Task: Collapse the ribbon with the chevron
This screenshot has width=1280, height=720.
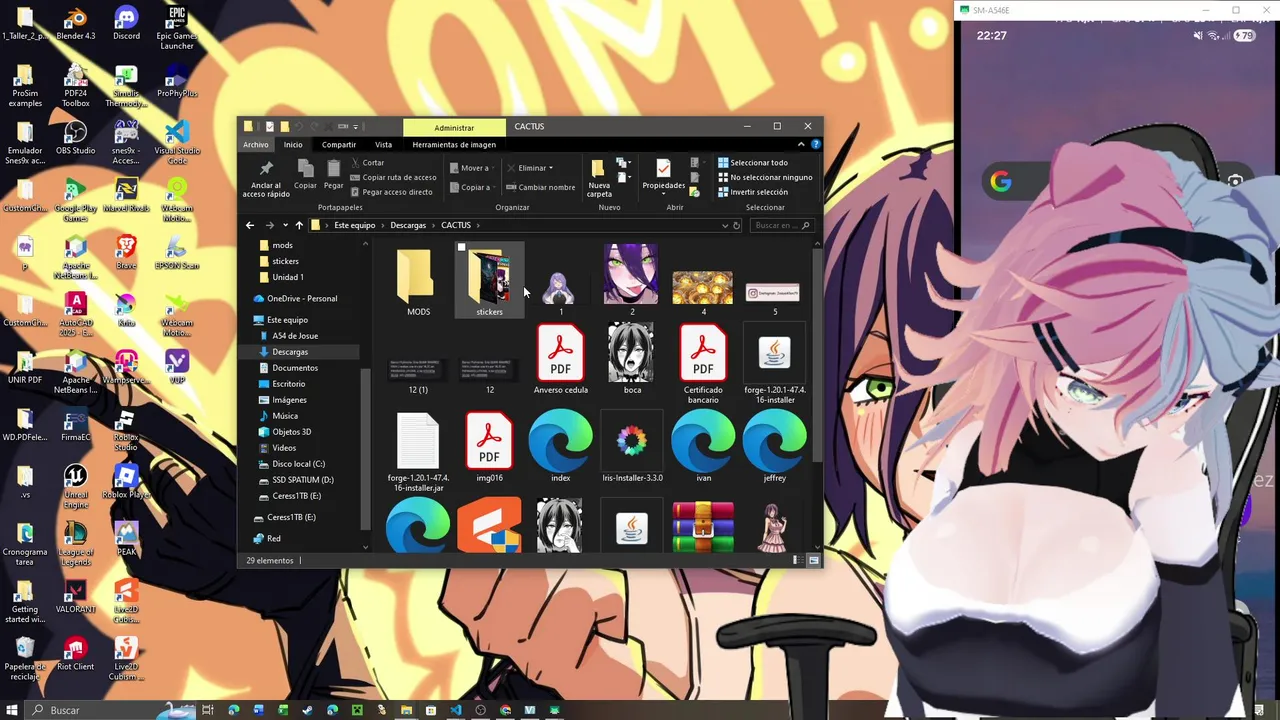Action: (x=801, y=144)
